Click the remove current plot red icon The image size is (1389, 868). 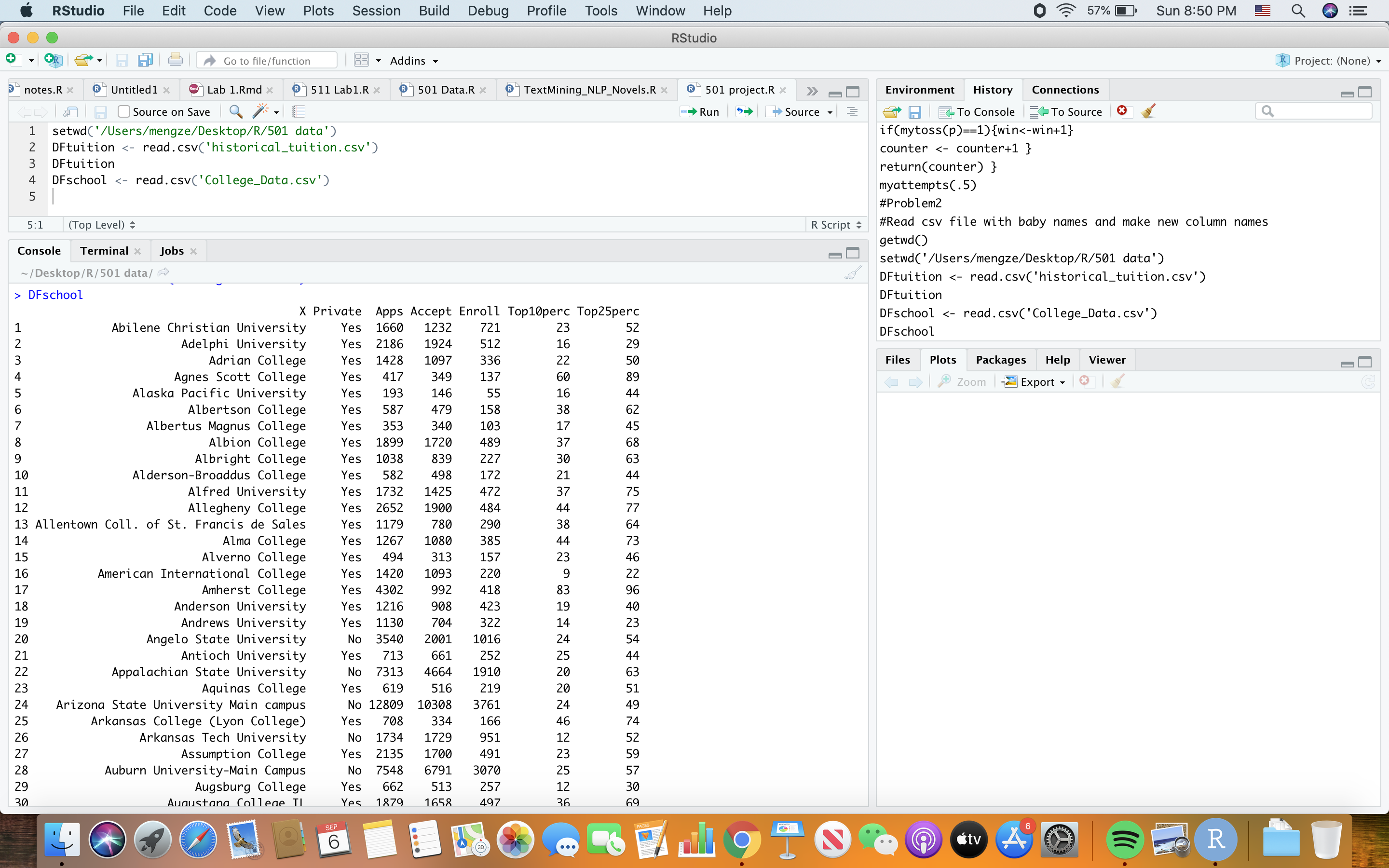[1085, 380]
